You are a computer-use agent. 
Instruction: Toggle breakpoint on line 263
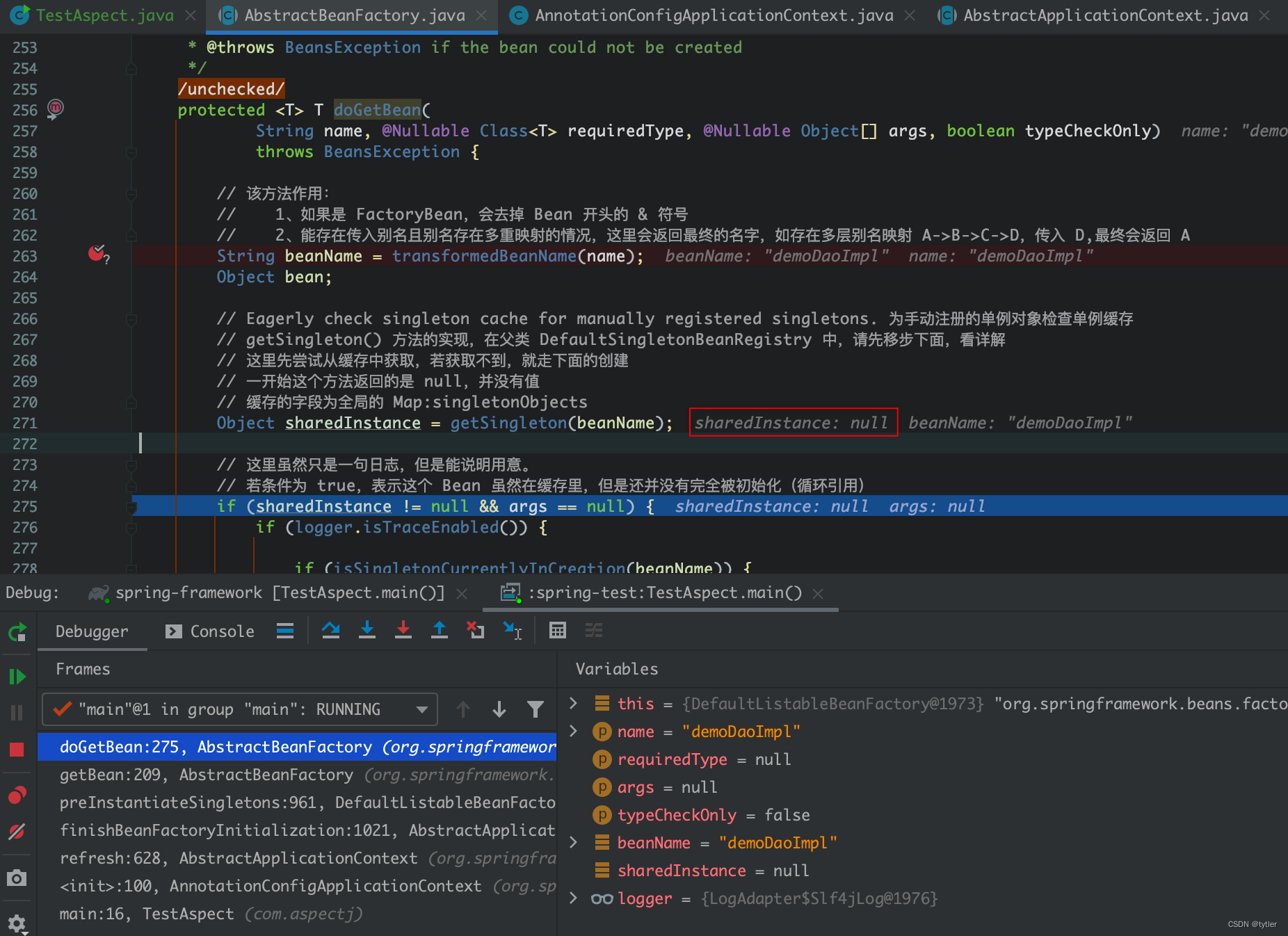pyautogui.click(x=97, y=255)
